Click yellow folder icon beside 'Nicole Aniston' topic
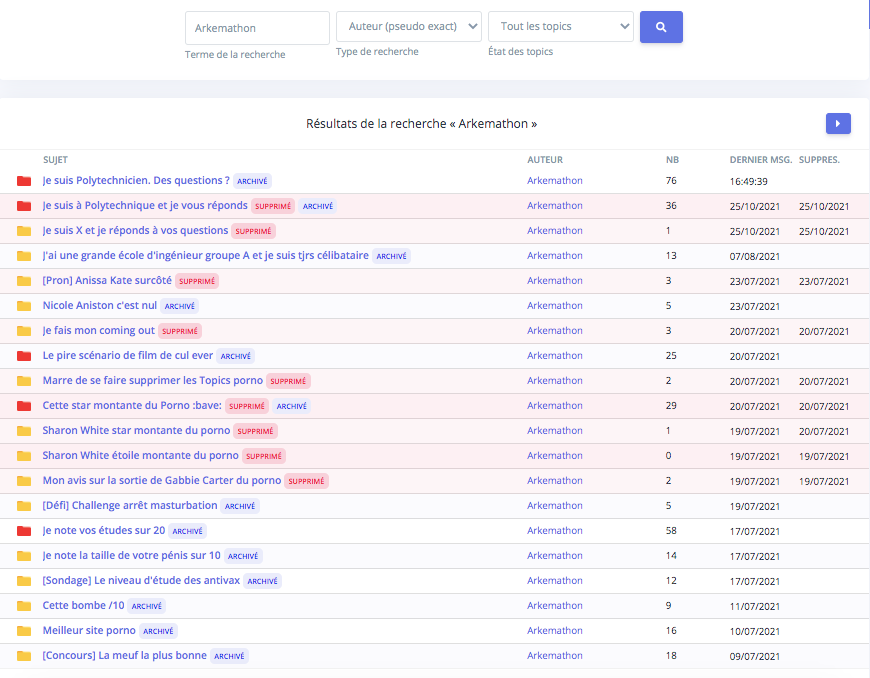Screen dimensions: 870x678 pyautogui.click(x=24, y=306)
